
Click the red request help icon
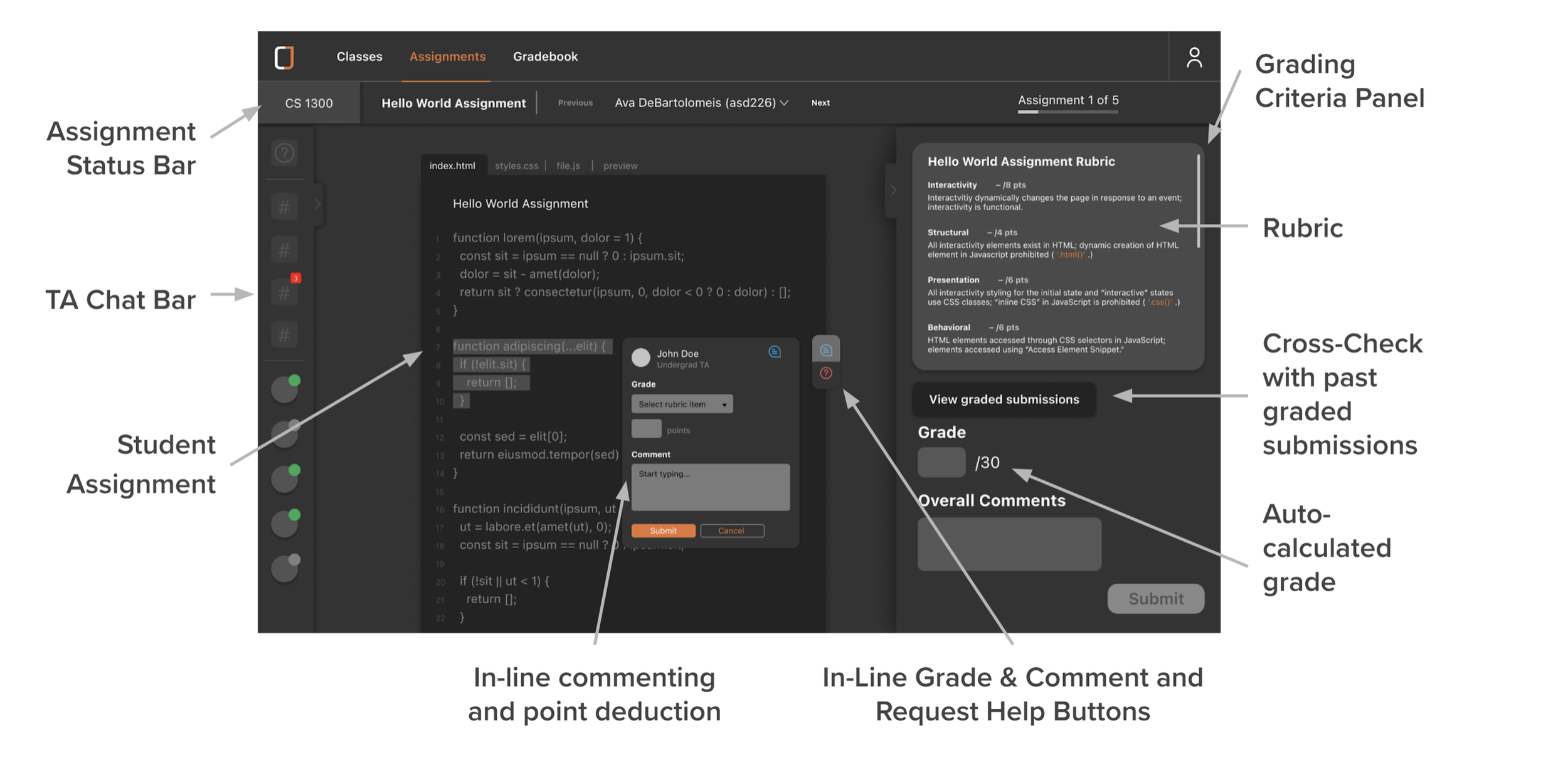tap(826, 374)
